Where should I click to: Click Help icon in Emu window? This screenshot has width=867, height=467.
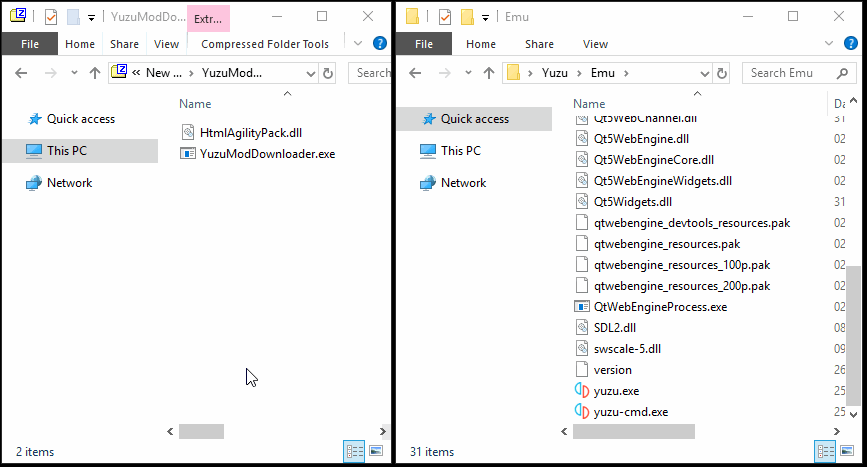[851, 43]
